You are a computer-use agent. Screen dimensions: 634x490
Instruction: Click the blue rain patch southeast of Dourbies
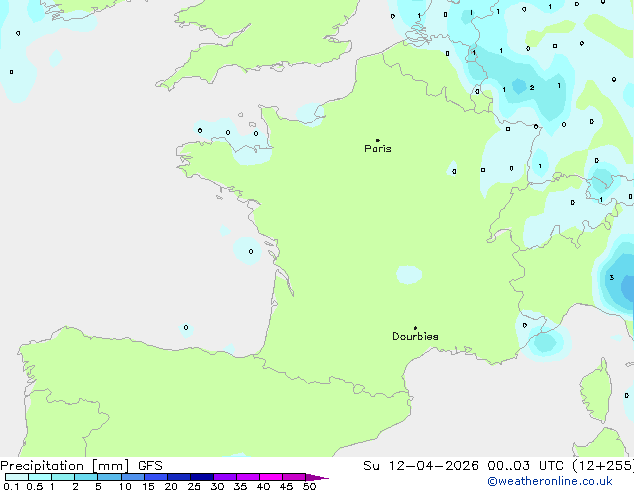(544, 343)
